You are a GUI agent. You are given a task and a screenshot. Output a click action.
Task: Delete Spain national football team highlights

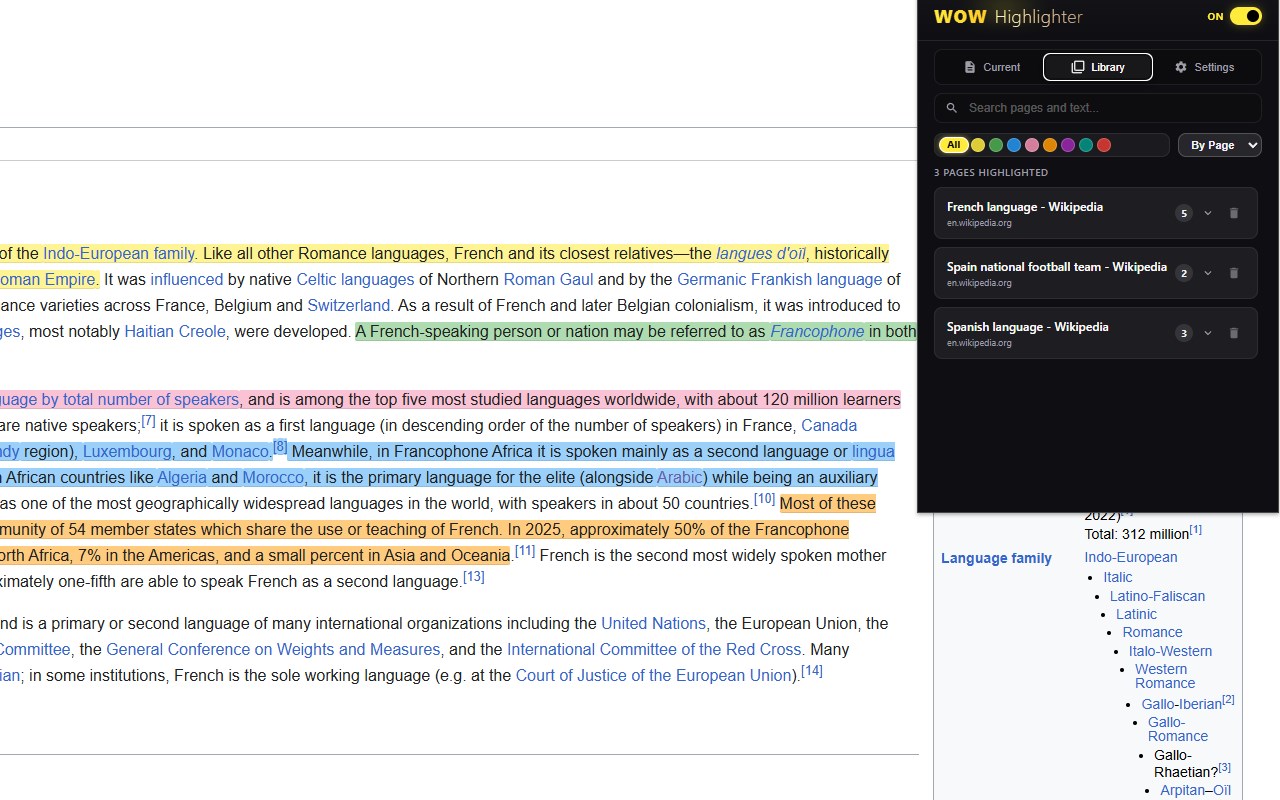click(x=1233, y=273)
